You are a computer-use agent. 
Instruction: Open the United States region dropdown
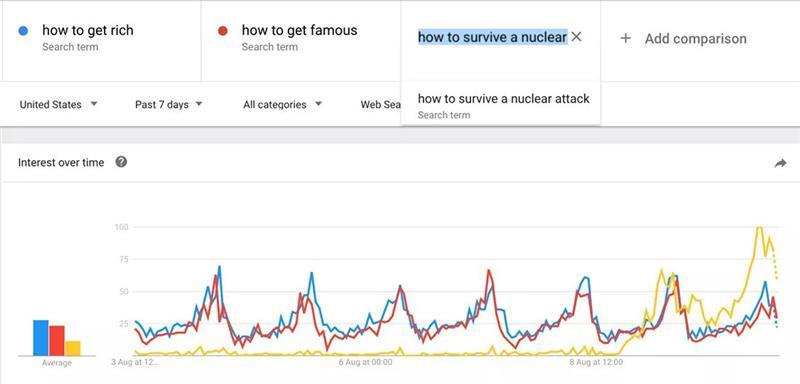(58, 105)
